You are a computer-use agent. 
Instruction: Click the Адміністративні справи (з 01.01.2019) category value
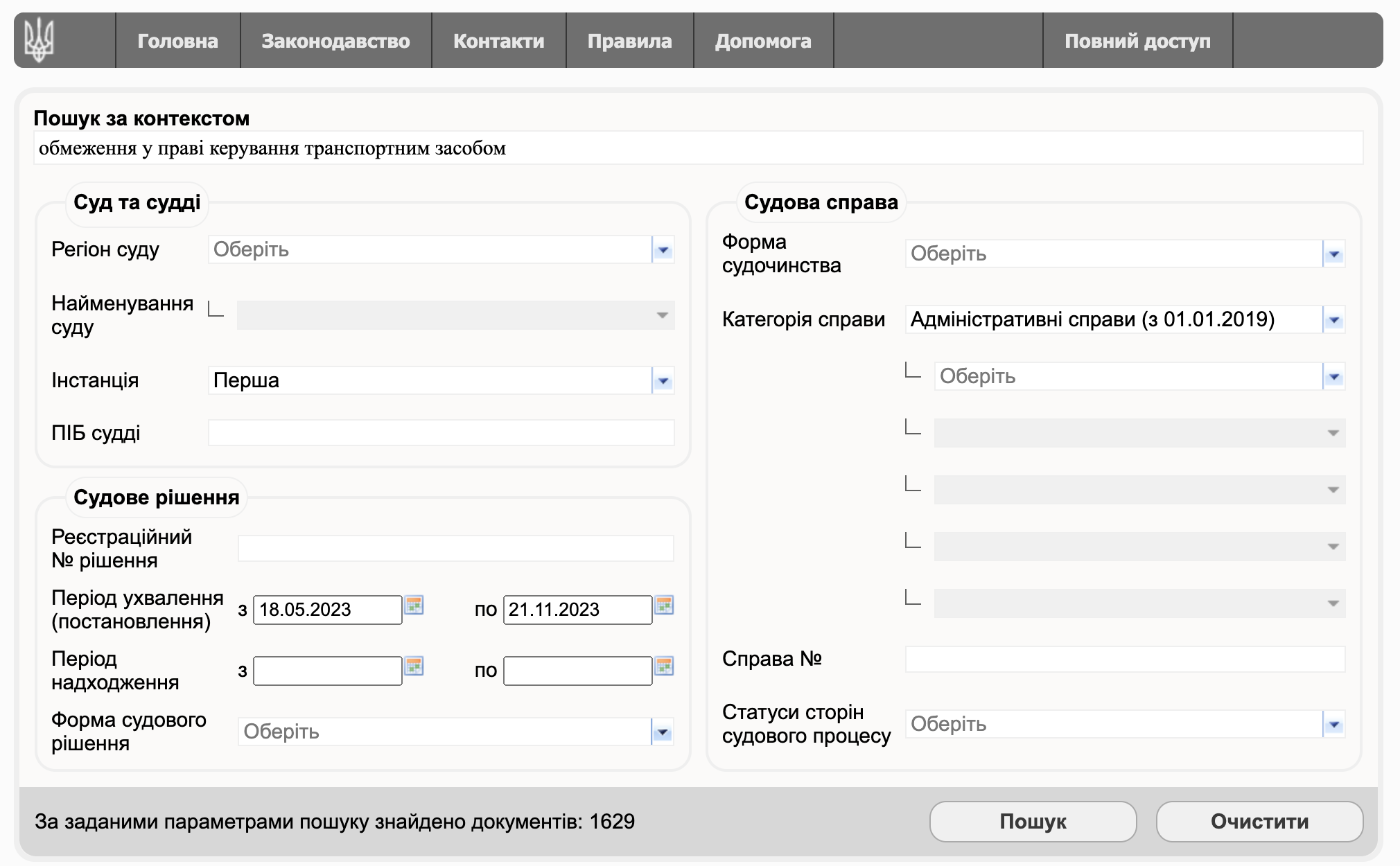[x=1092, y=319]
